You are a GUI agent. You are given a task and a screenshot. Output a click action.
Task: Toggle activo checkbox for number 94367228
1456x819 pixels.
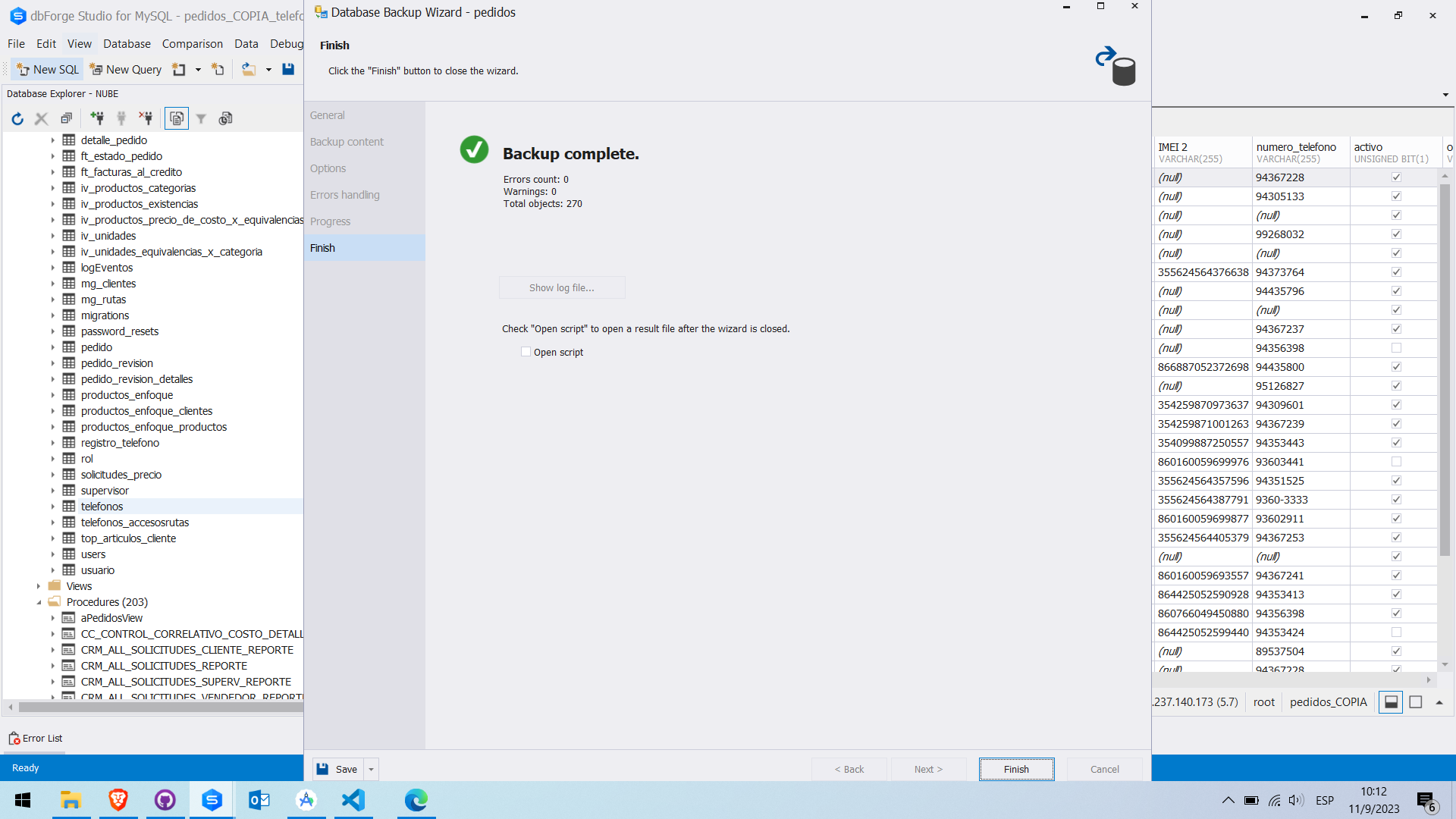[x=1396, y=177]
